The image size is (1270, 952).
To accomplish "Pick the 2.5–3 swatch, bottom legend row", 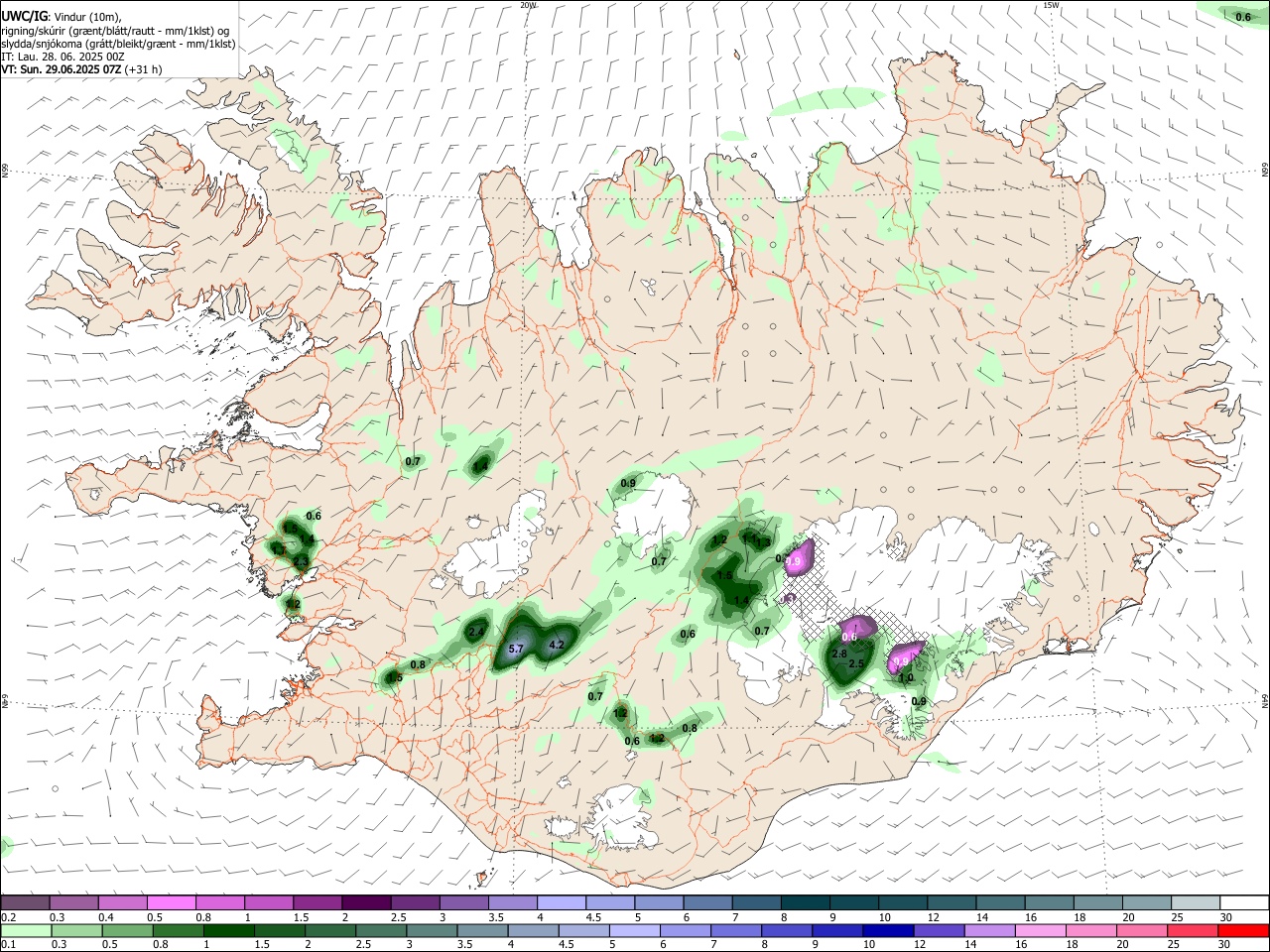I will pos(381,930).
